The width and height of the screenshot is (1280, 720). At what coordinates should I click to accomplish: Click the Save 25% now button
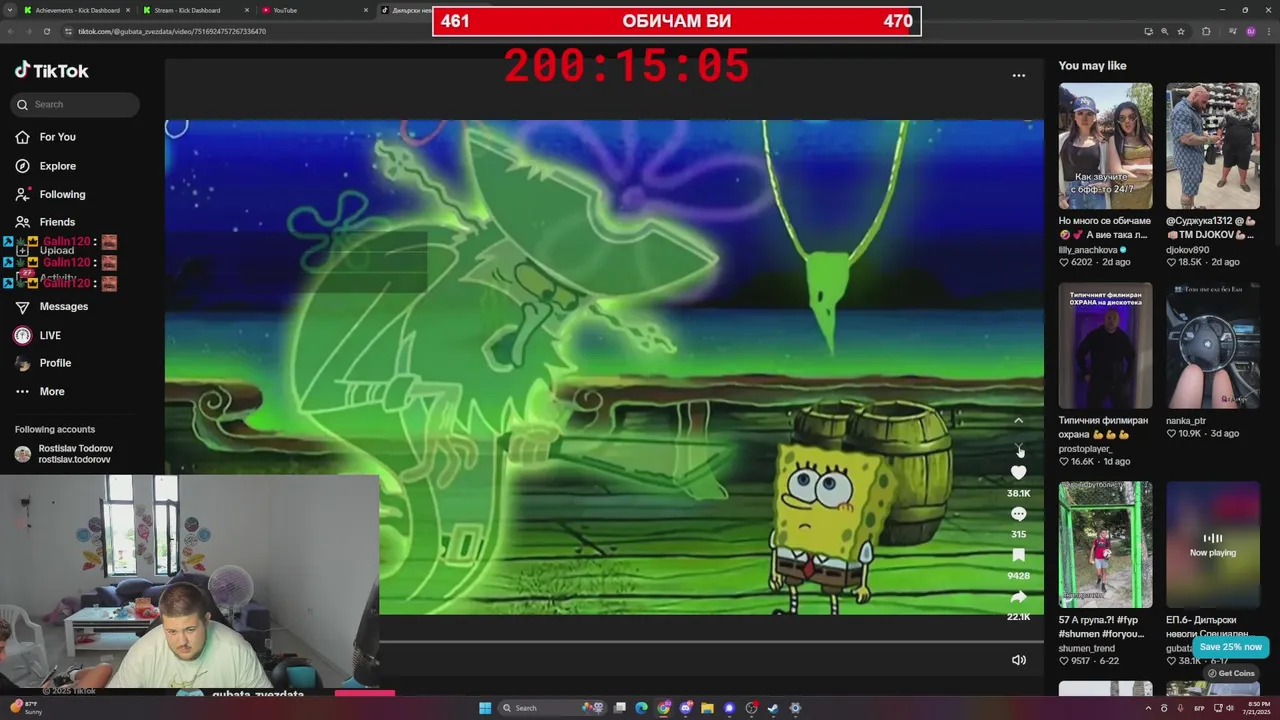pos(1230,647)
